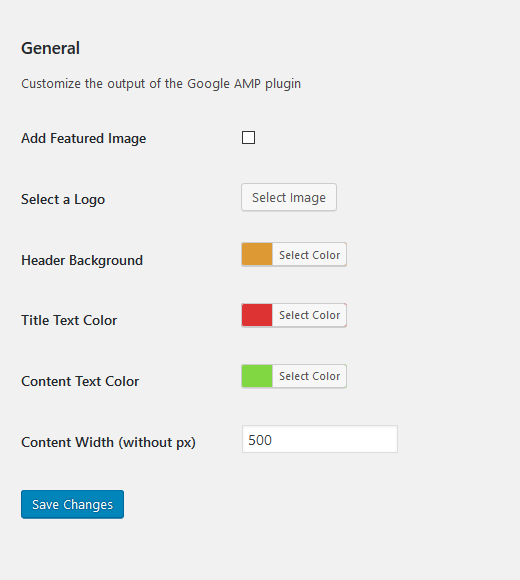Click the green Content Text Color swatch
520x580 pixels.
[257, 376]
